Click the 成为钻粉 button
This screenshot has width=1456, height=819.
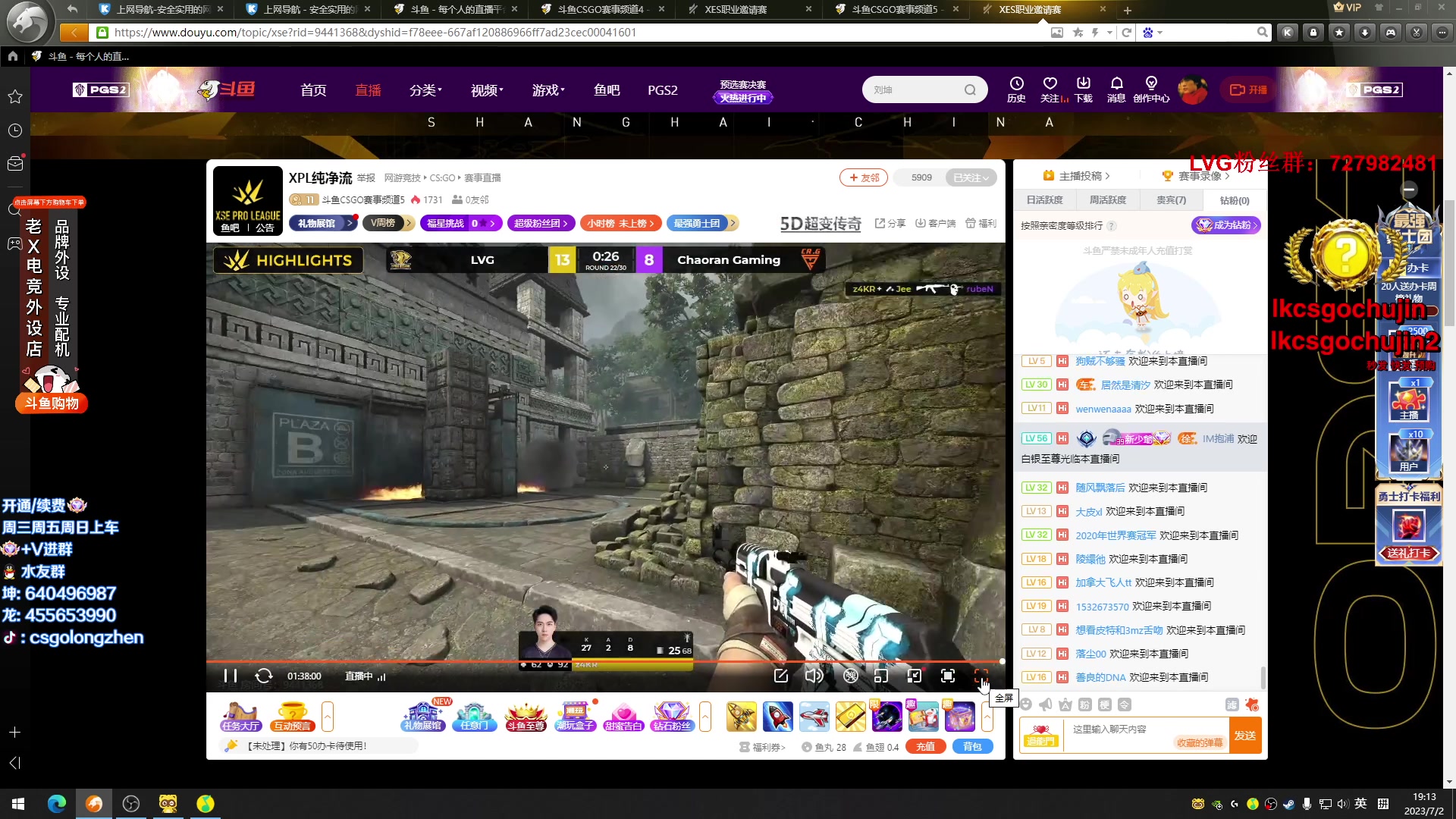(x=1225, y=225)
